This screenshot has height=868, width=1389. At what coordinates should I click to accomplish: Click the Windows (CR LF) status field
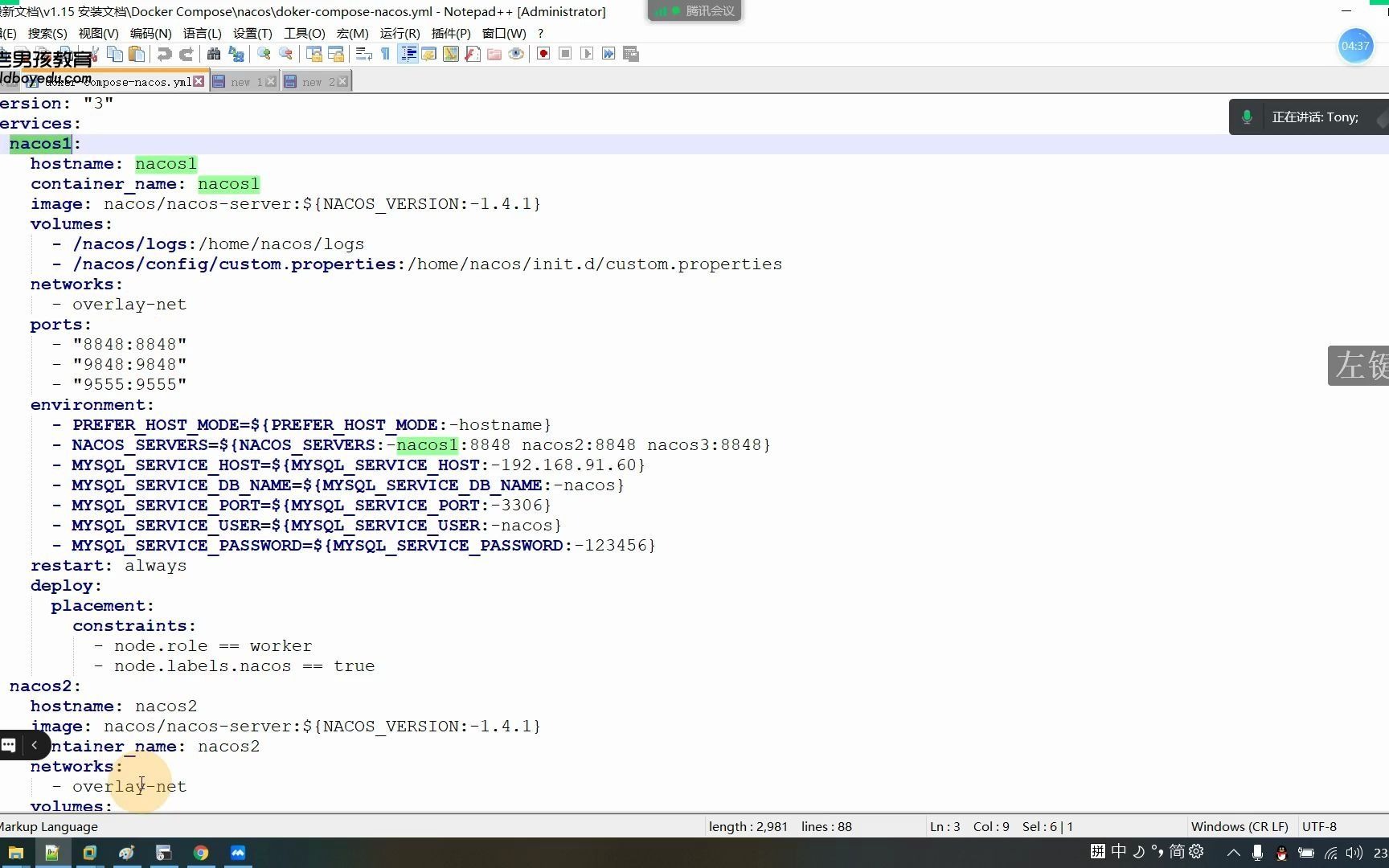(x=1239, y=826)
